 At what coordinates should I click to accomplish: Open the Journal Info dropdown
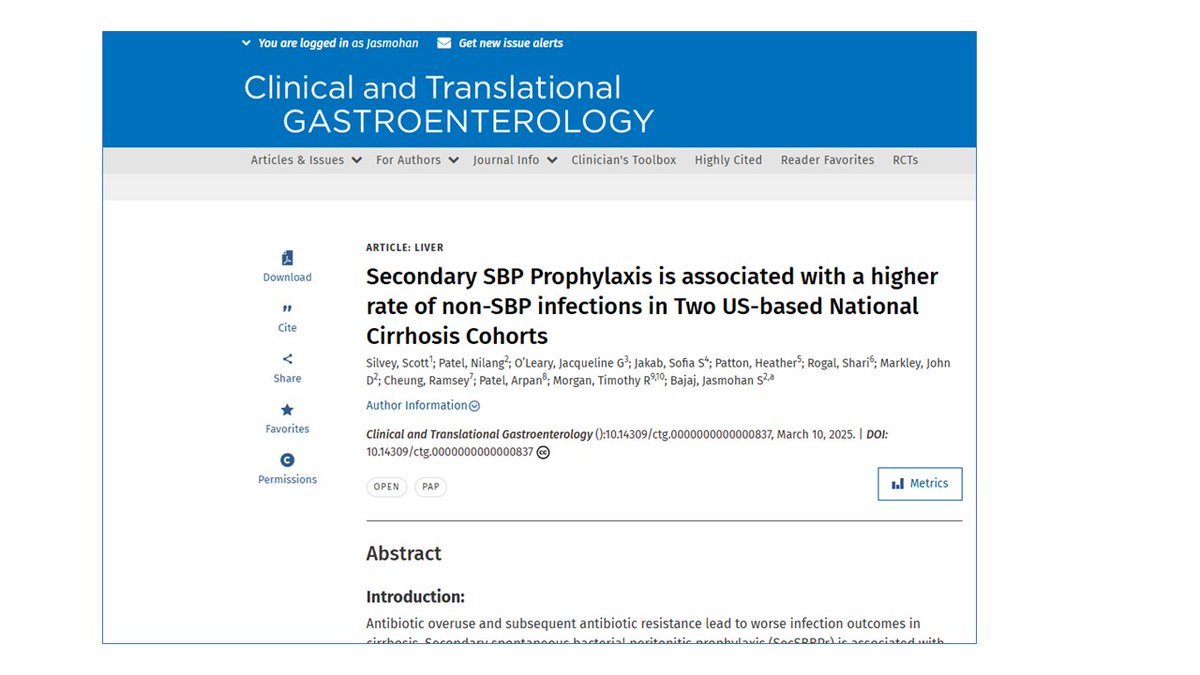(515, 160)
